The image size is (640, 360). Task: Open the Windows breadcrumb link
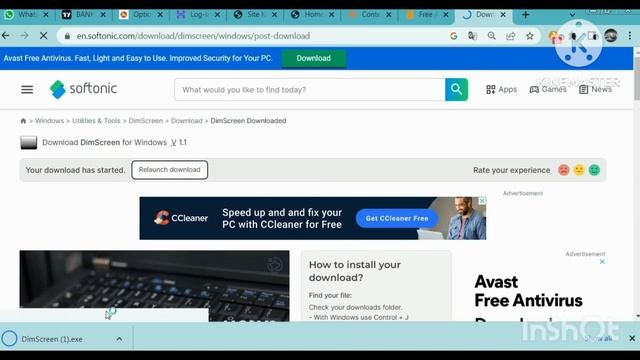[x=49, y=121]
